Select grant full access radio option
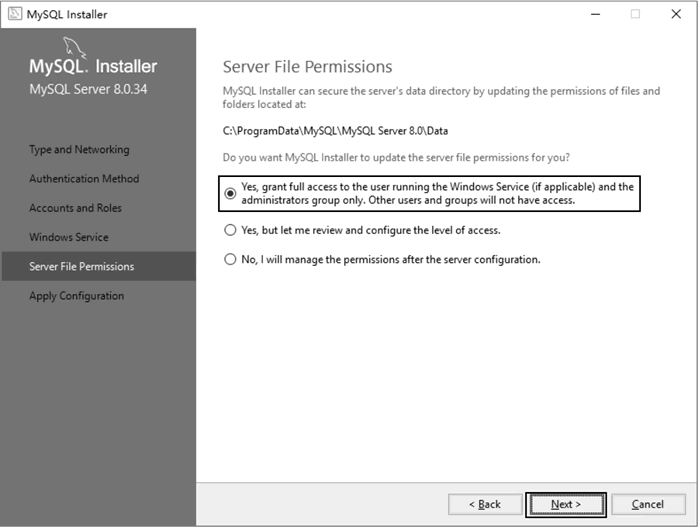The width and height of the screenshot is (700, 529). tap(230, 193)
